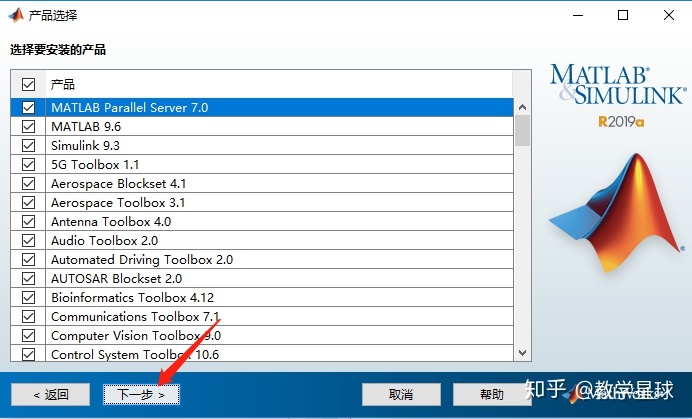Cancel installation with 取消 button

(x=401, y=394)
